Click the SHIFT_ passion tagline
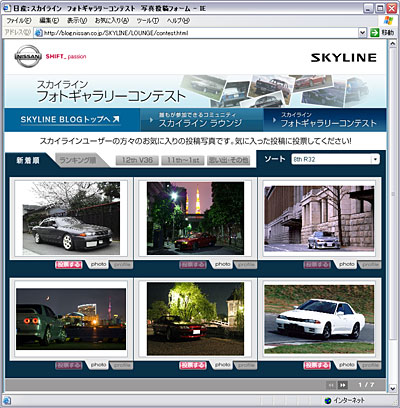Viewport: 400px width, 408px height. pyautogui.click(x=66, y=56)
